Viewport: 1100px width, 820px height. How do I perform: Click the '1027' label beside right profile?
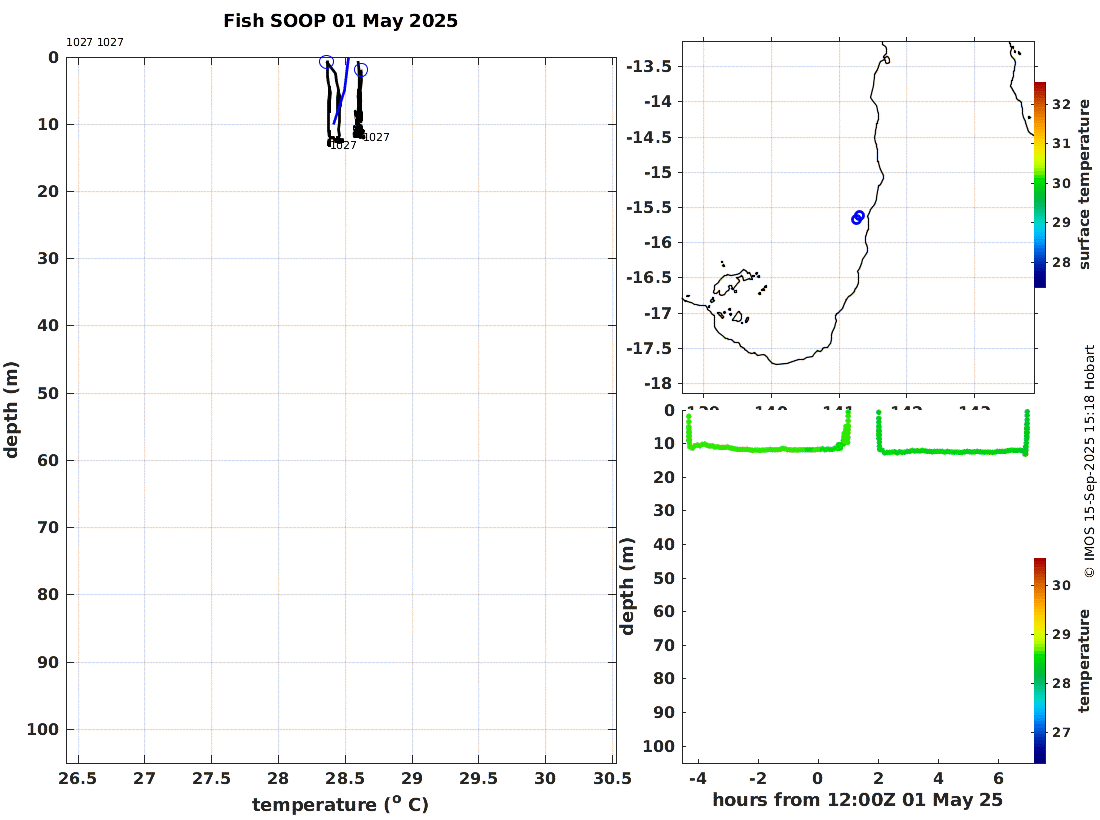(x=376, y=137)
